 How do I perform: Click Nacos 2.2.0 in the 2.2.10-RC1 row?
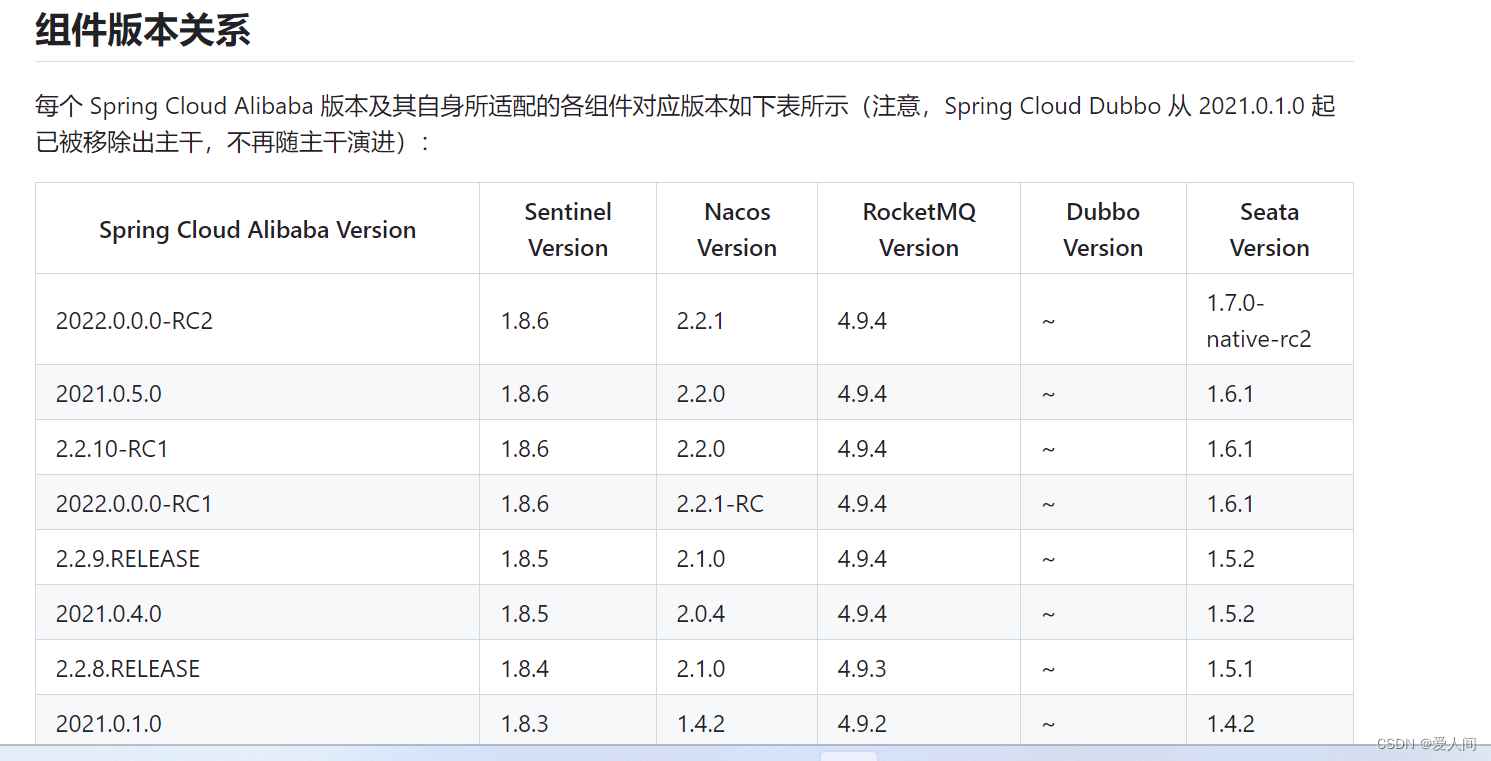737,448
